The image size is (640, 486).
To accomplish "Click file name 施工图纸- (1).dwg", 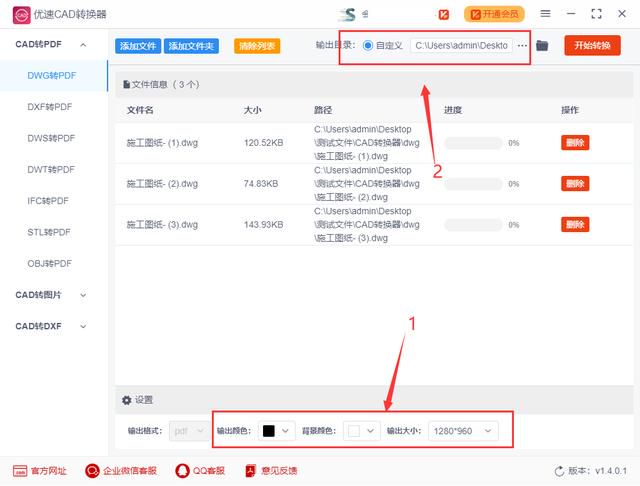I will [x=162, y=143].
